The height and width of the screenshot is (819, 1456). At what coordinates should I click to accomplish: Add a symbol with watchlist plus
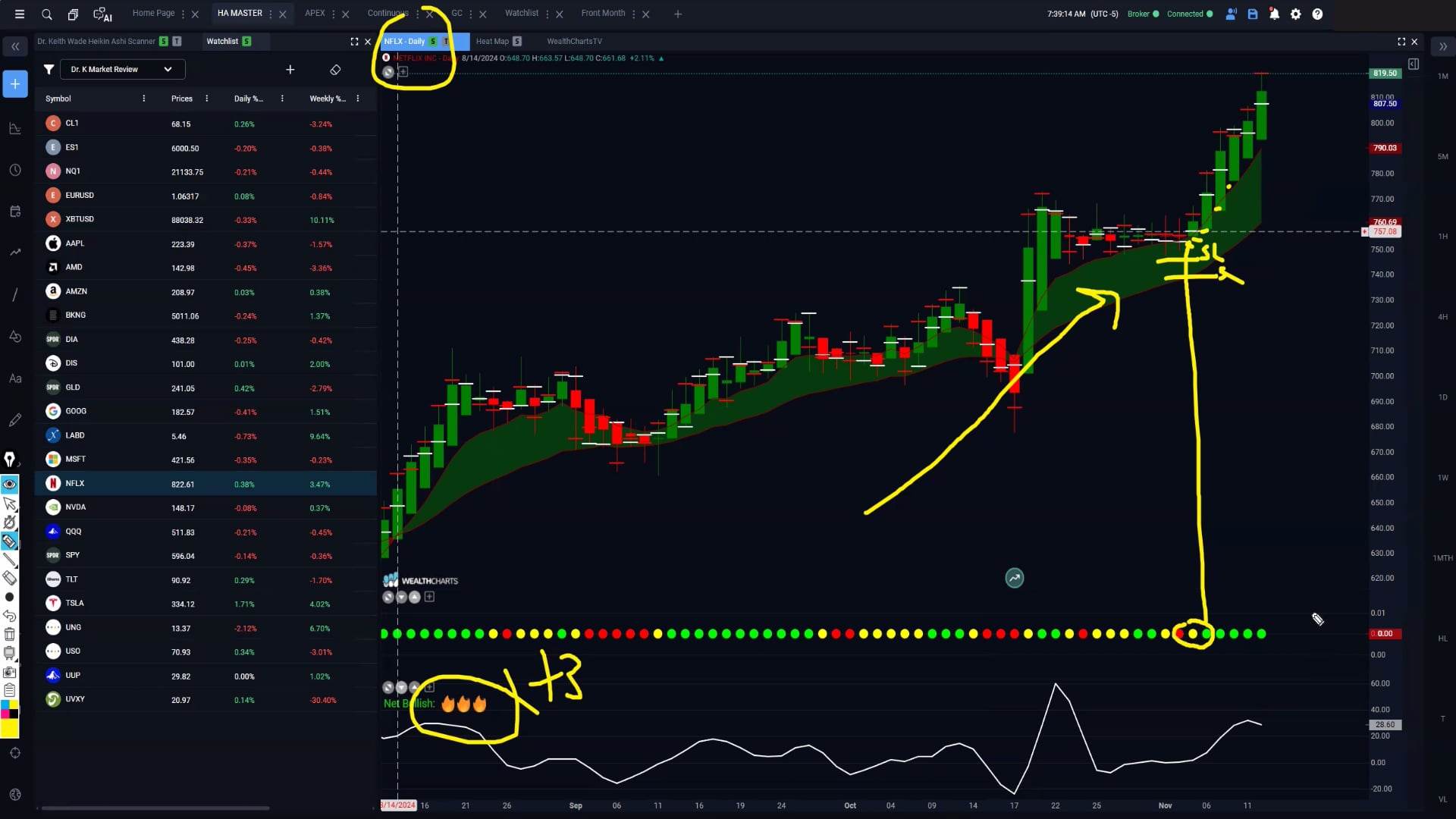coord(290,70)
